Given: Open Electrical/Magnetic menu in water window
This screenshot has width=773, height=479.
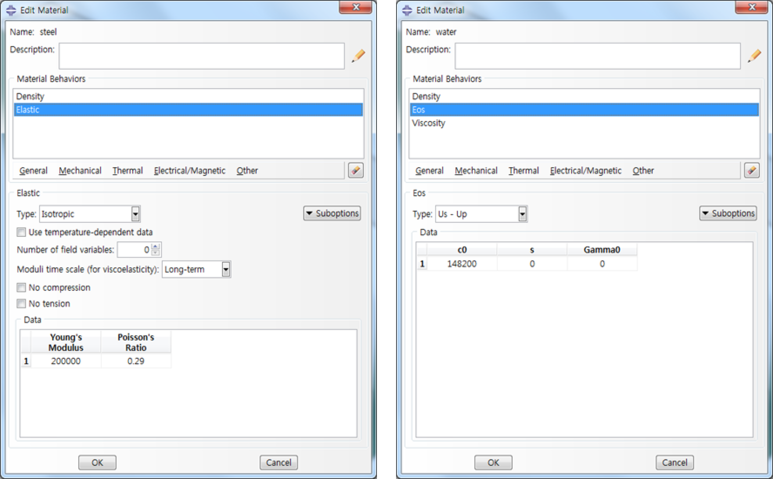Looking at the screenshot, I should pyautogui.click(x=586, y=171).
